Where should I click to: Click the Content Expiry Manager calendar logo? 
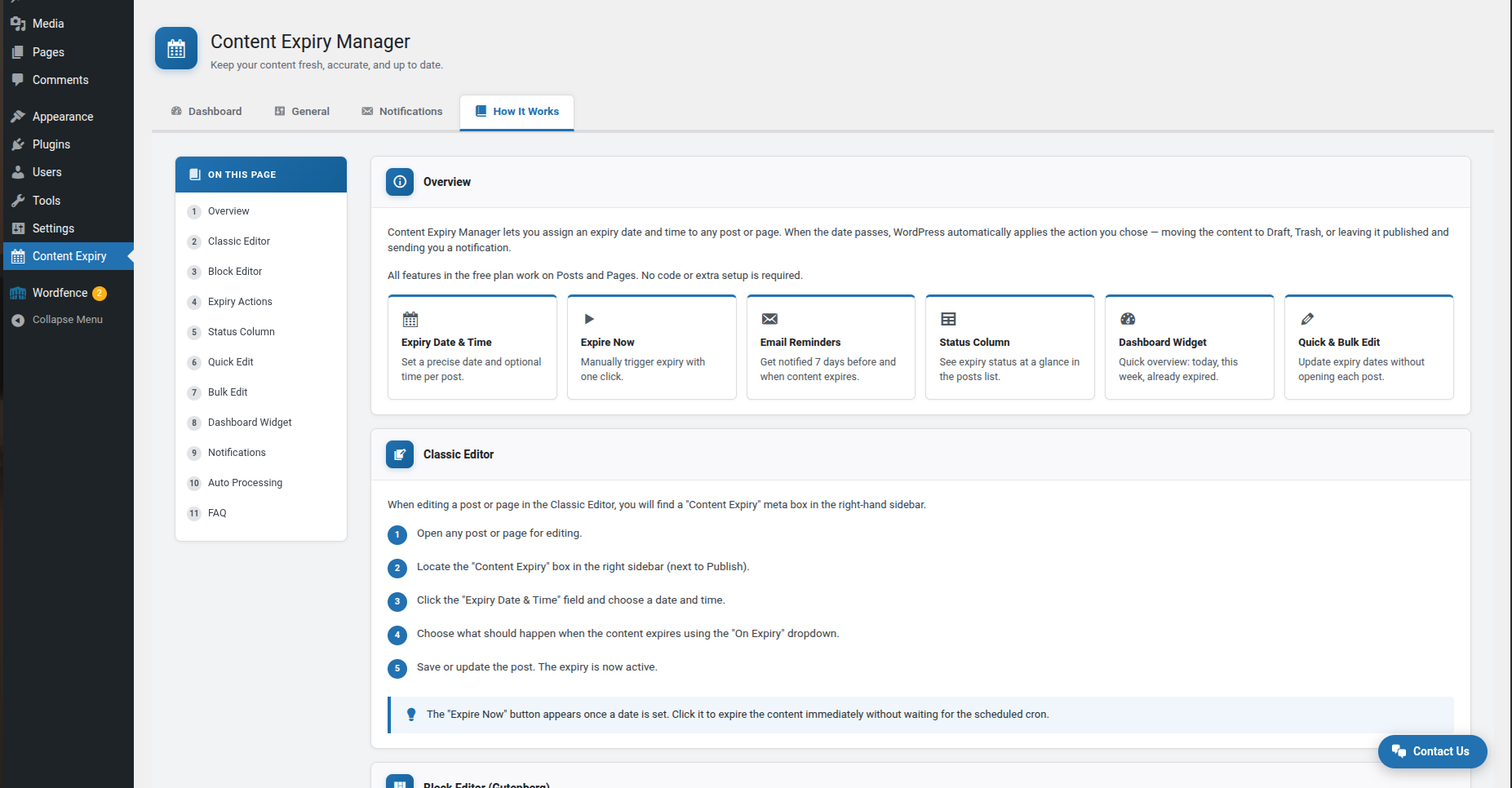(176, 48)
